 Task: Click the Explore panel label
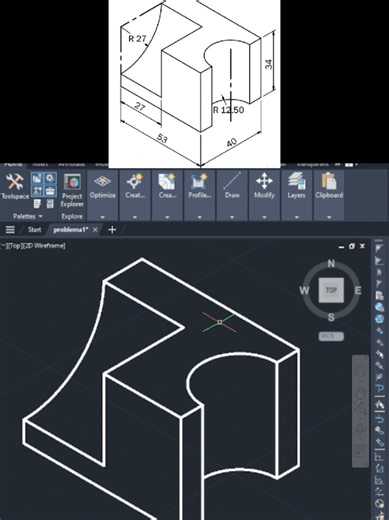72,216
